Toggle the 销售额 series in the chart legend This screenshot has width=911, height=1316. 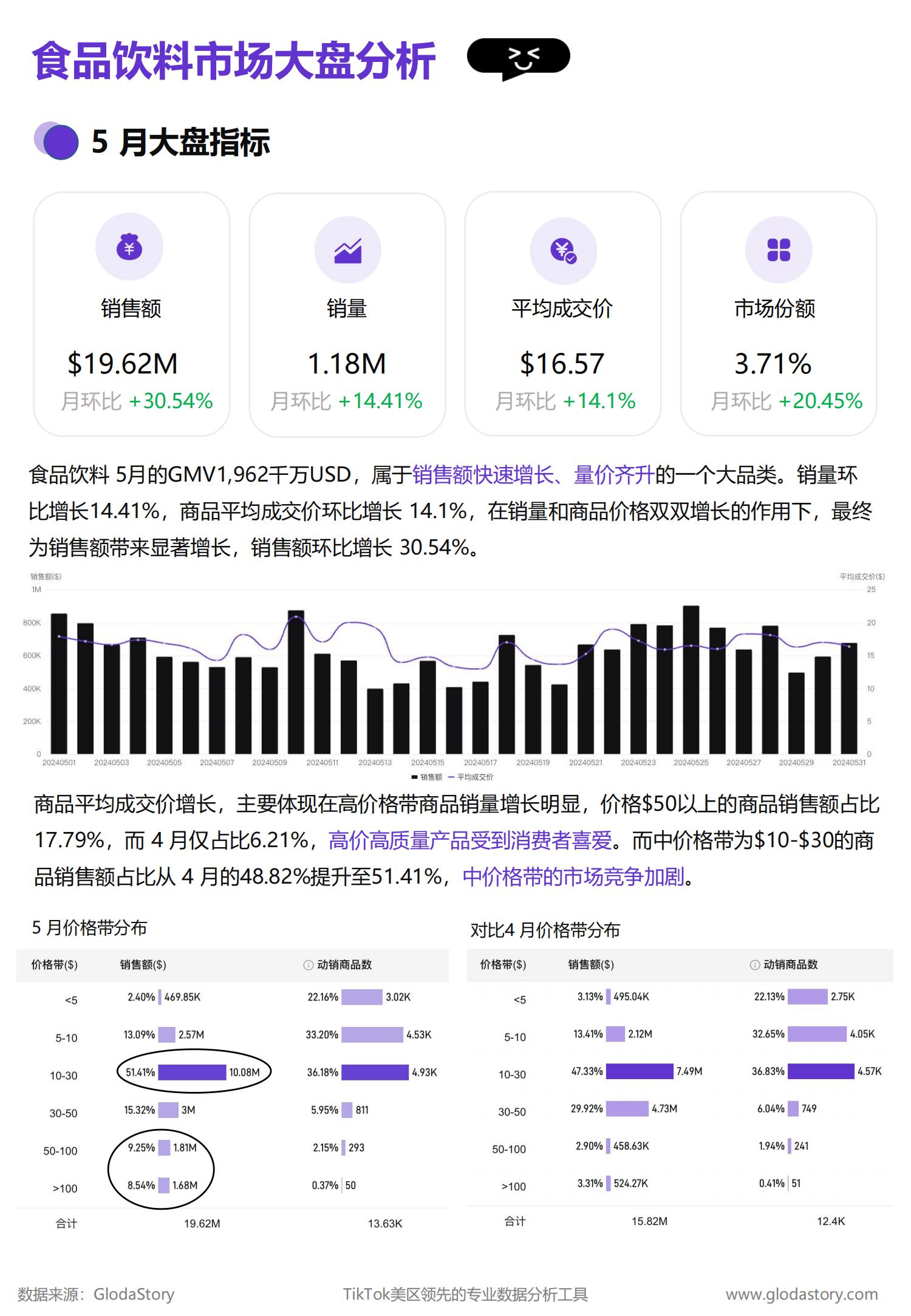[x=427, y=777]
